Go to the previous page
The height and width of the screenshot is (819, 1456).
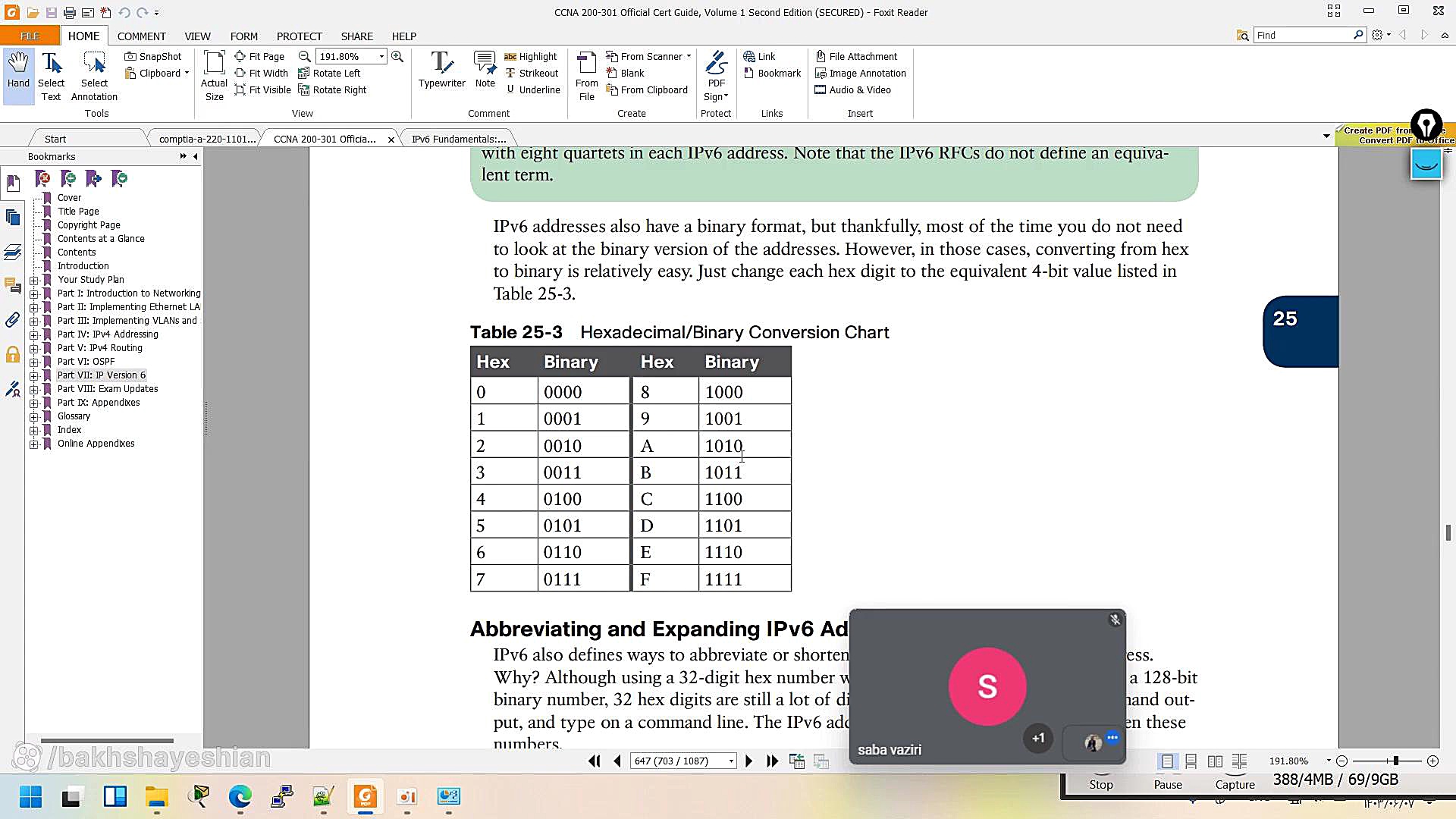[617, 761]
